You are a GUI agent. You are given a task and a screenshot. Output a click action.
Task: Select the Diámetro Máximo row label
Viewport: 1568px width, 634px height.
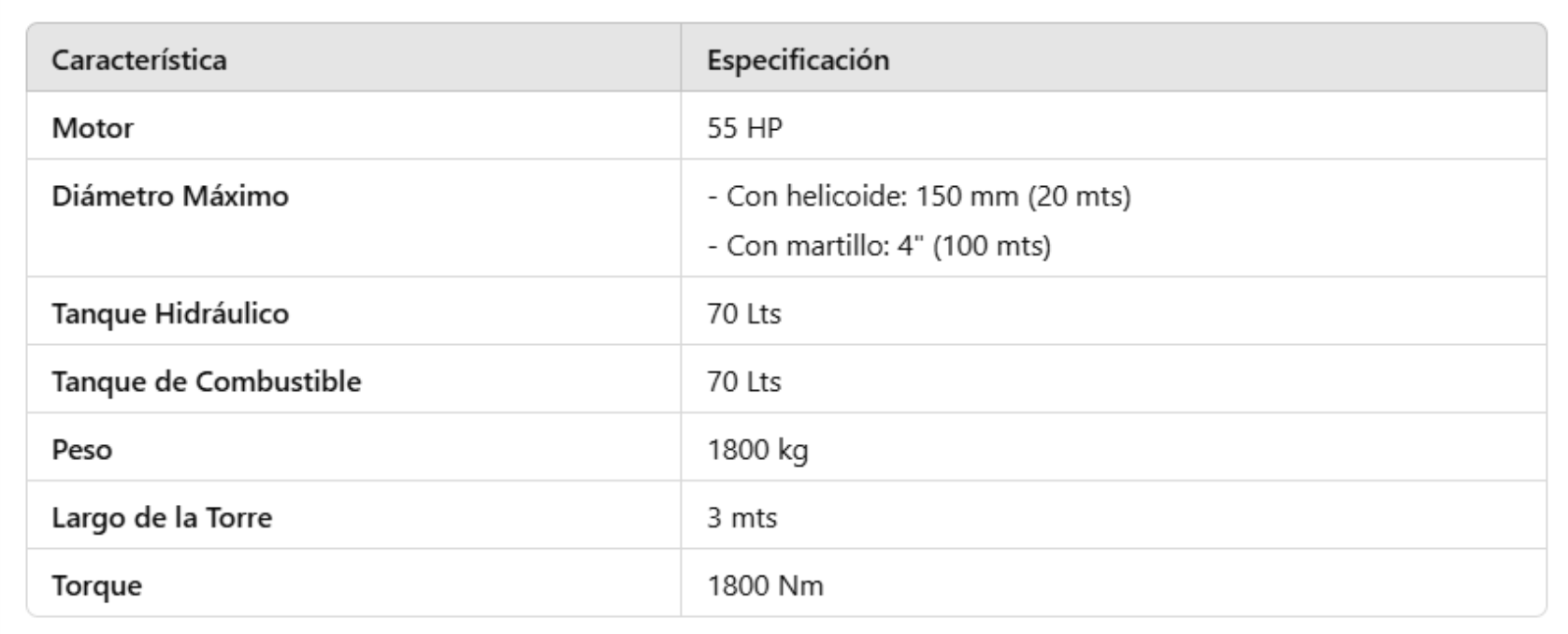coord(170,196)
